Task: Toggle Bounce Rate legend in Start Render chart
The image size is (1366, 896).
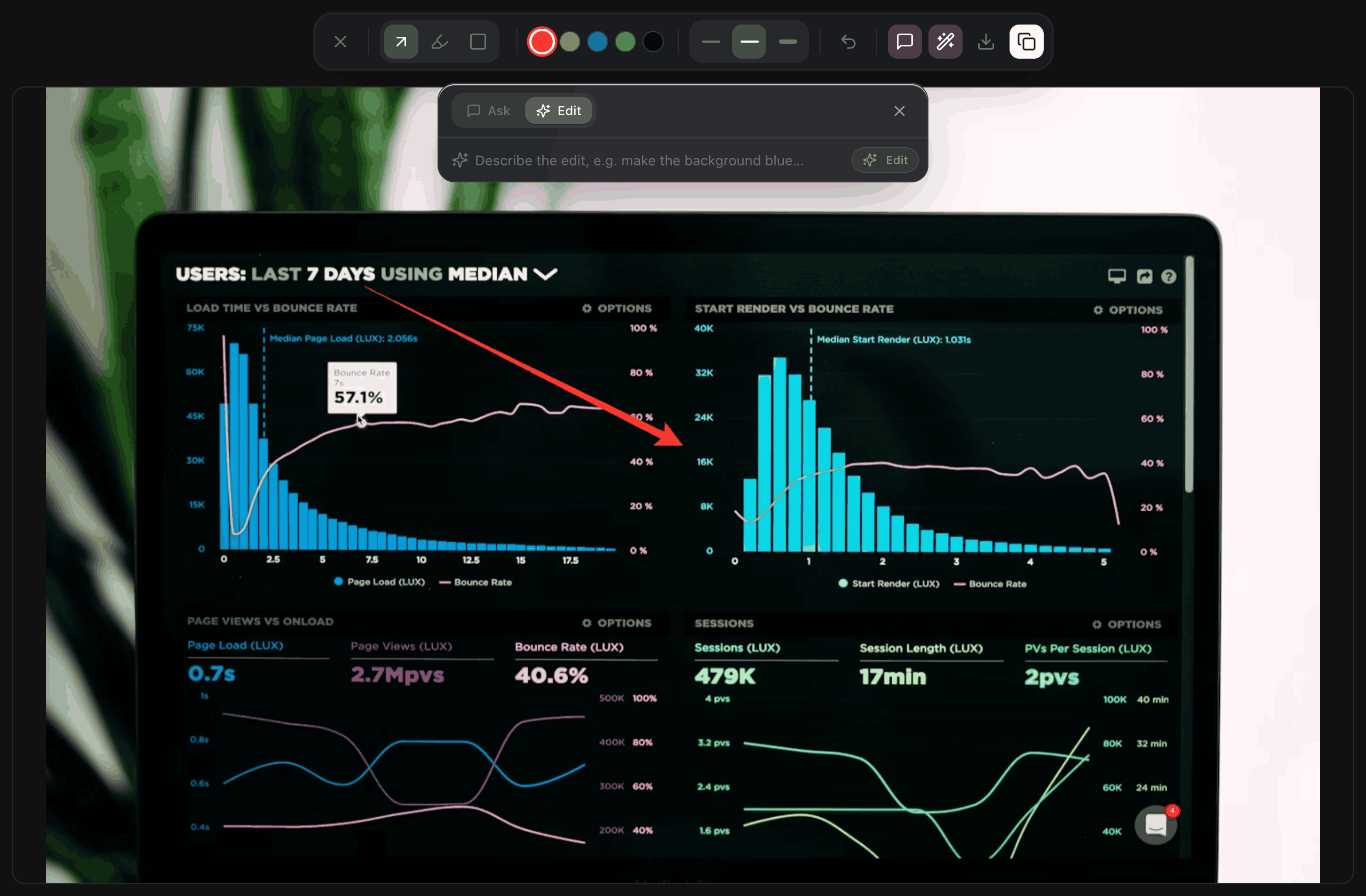Action: [x=989, y=584]
